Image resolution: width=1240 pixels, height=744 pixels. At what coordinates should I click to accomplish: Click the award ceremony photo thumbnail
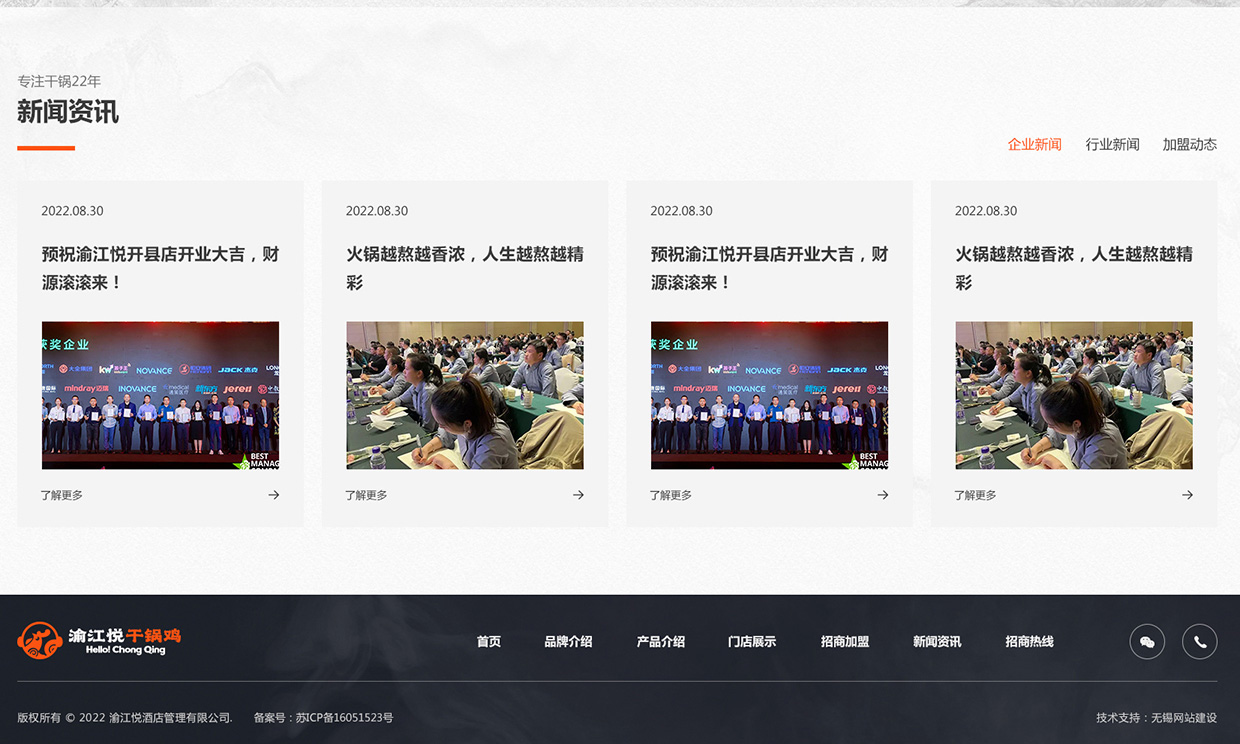[160, 395]
